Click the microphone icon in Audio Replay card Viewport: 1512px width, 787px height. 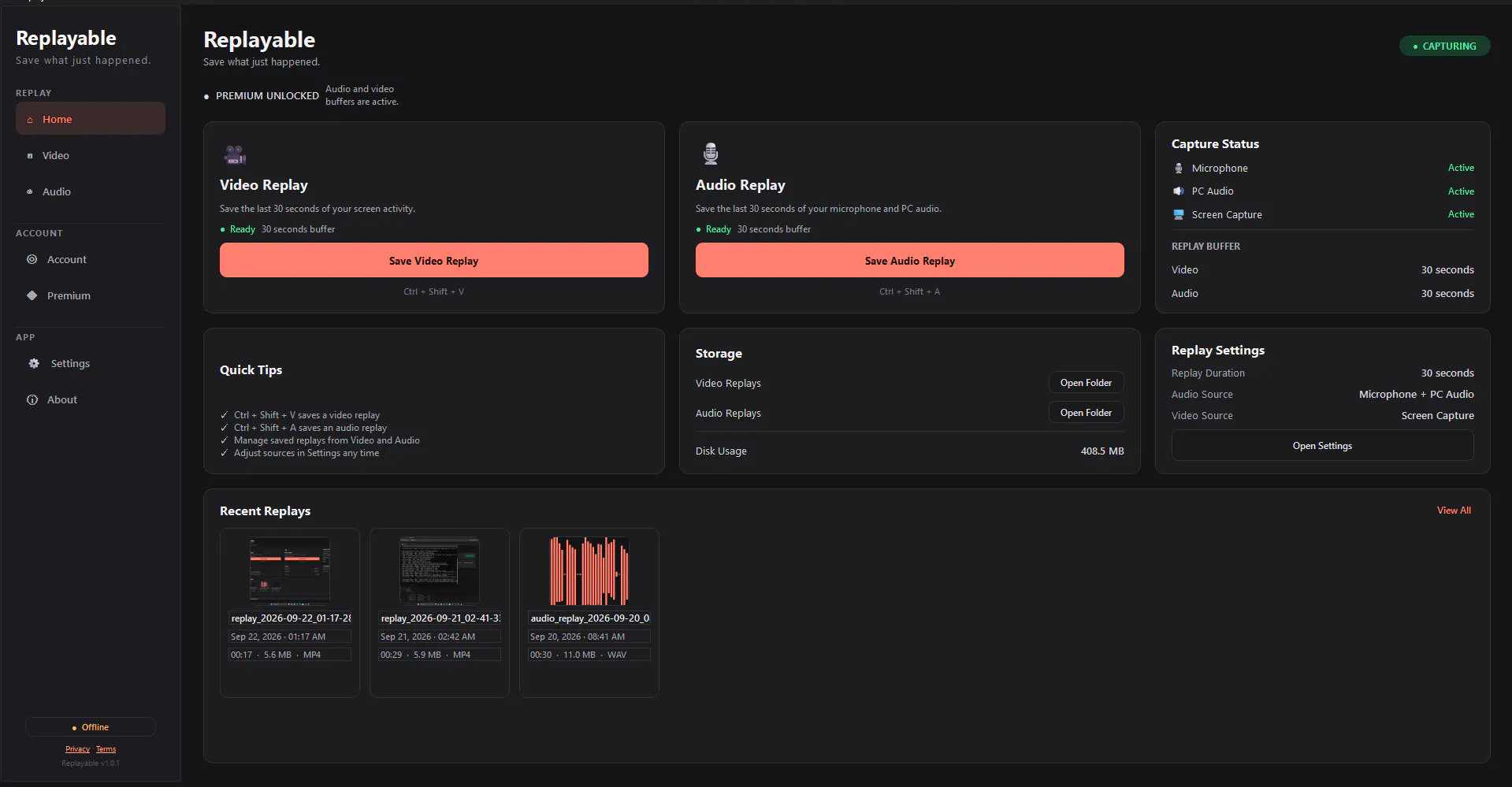(x=711, y=154)
